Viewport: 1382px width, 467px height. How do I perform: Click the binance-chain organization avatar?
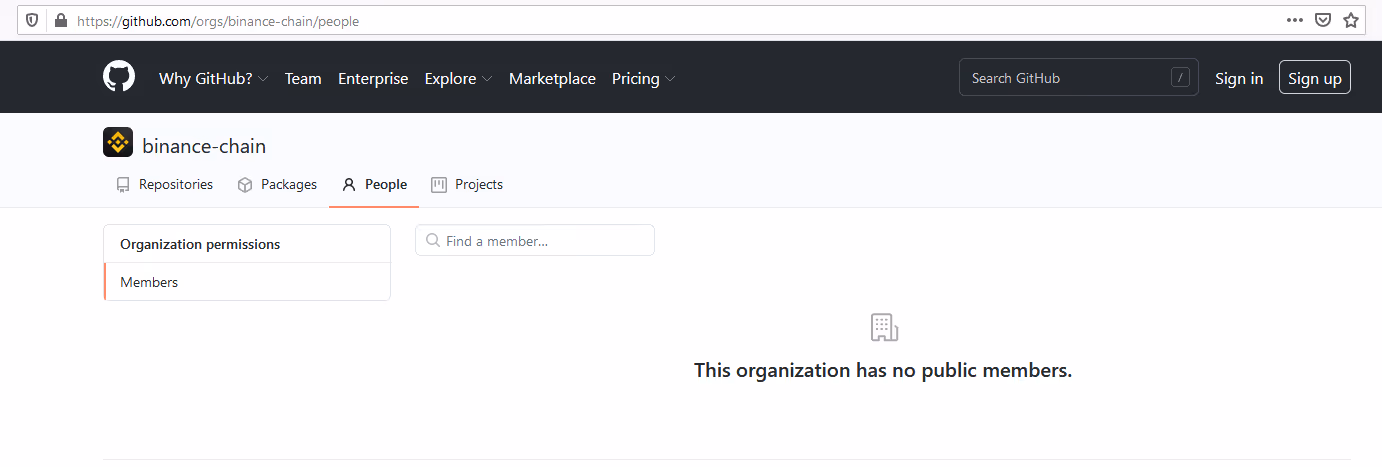[118, 143]
